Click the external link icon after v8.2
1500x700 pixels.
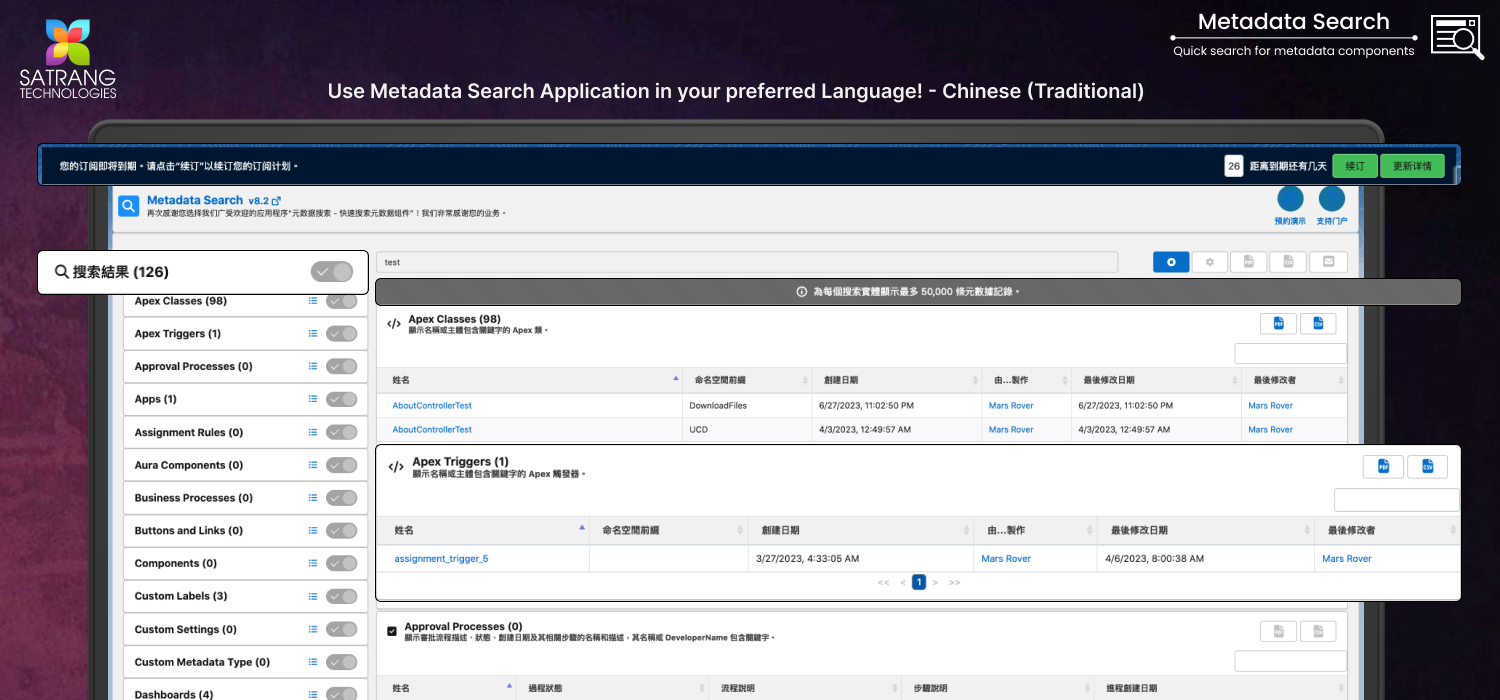pyautogui.click(x=276, y=201)
